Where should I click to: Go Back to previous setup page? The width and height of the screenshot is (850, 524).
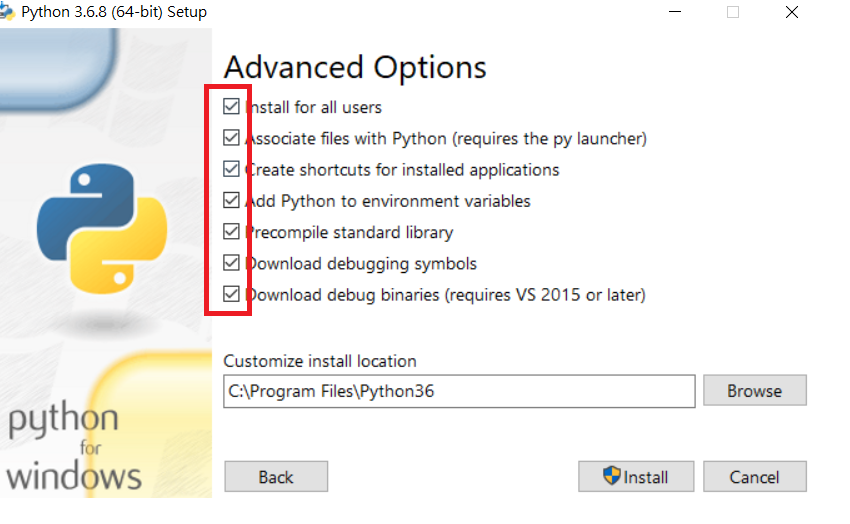276,477
